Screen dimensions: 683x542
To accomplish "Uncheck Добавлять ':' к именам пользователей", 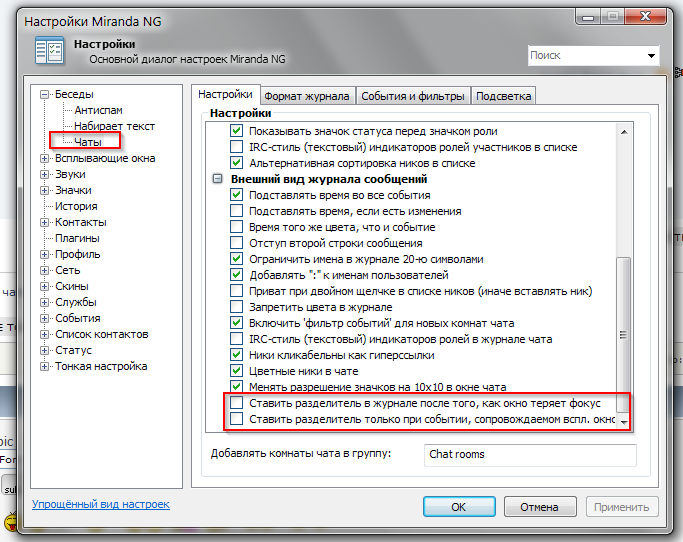I will click(237, 275).
